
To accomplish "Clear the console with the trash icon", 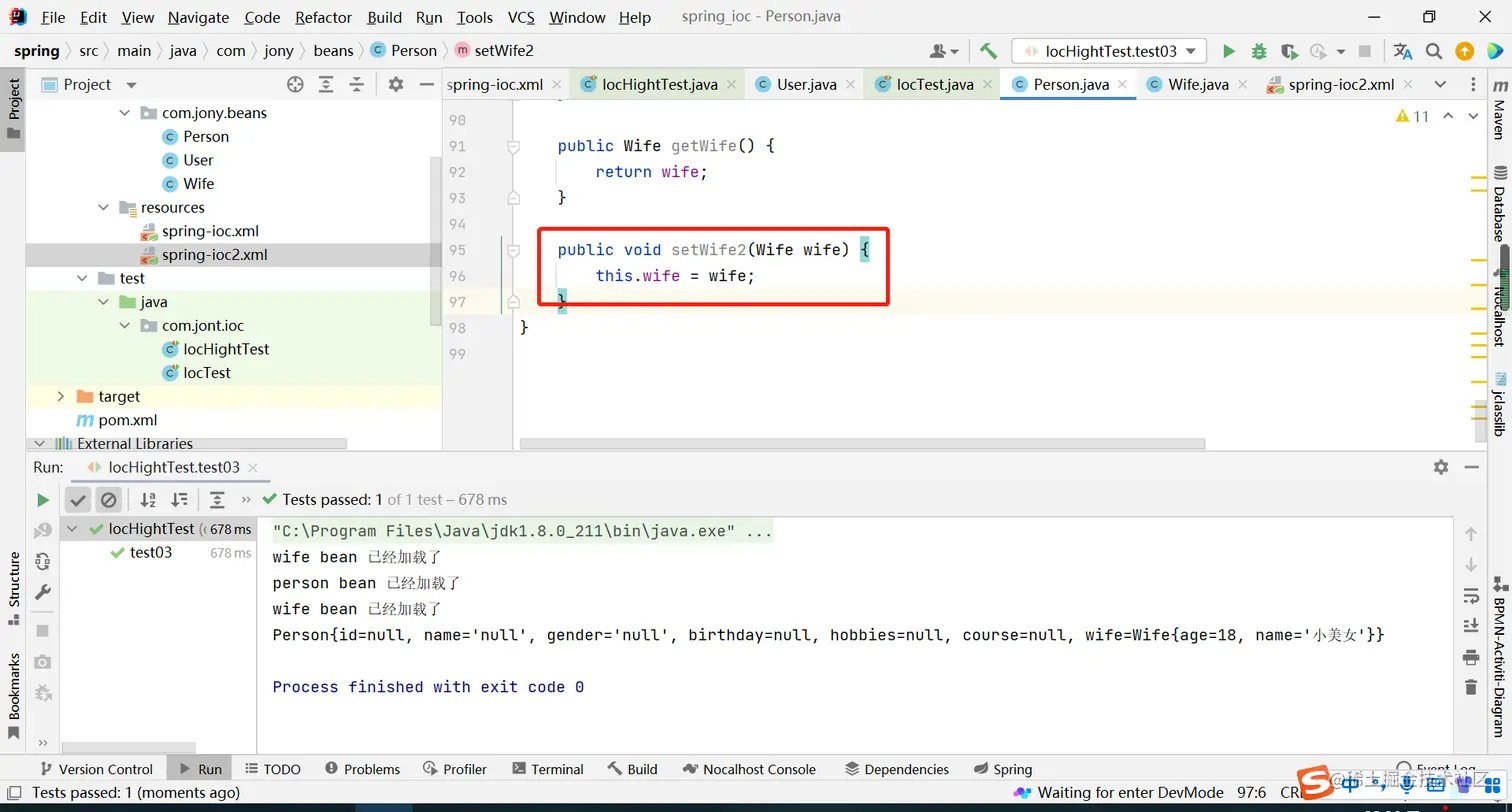I will 1470,687.
